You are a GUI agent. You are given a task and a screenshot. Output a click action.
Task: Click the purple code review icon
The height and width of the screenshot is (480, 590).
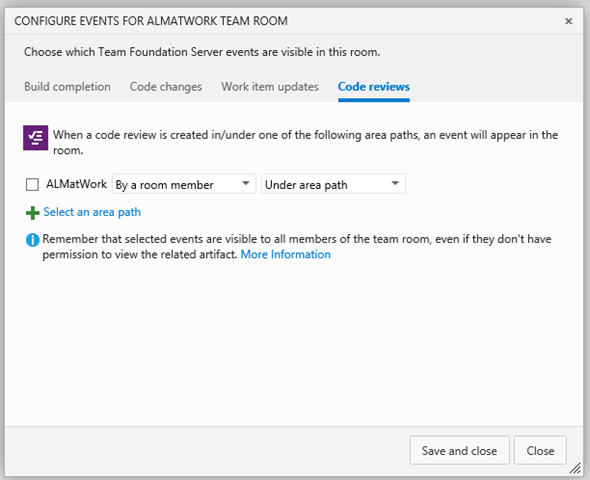35,138
